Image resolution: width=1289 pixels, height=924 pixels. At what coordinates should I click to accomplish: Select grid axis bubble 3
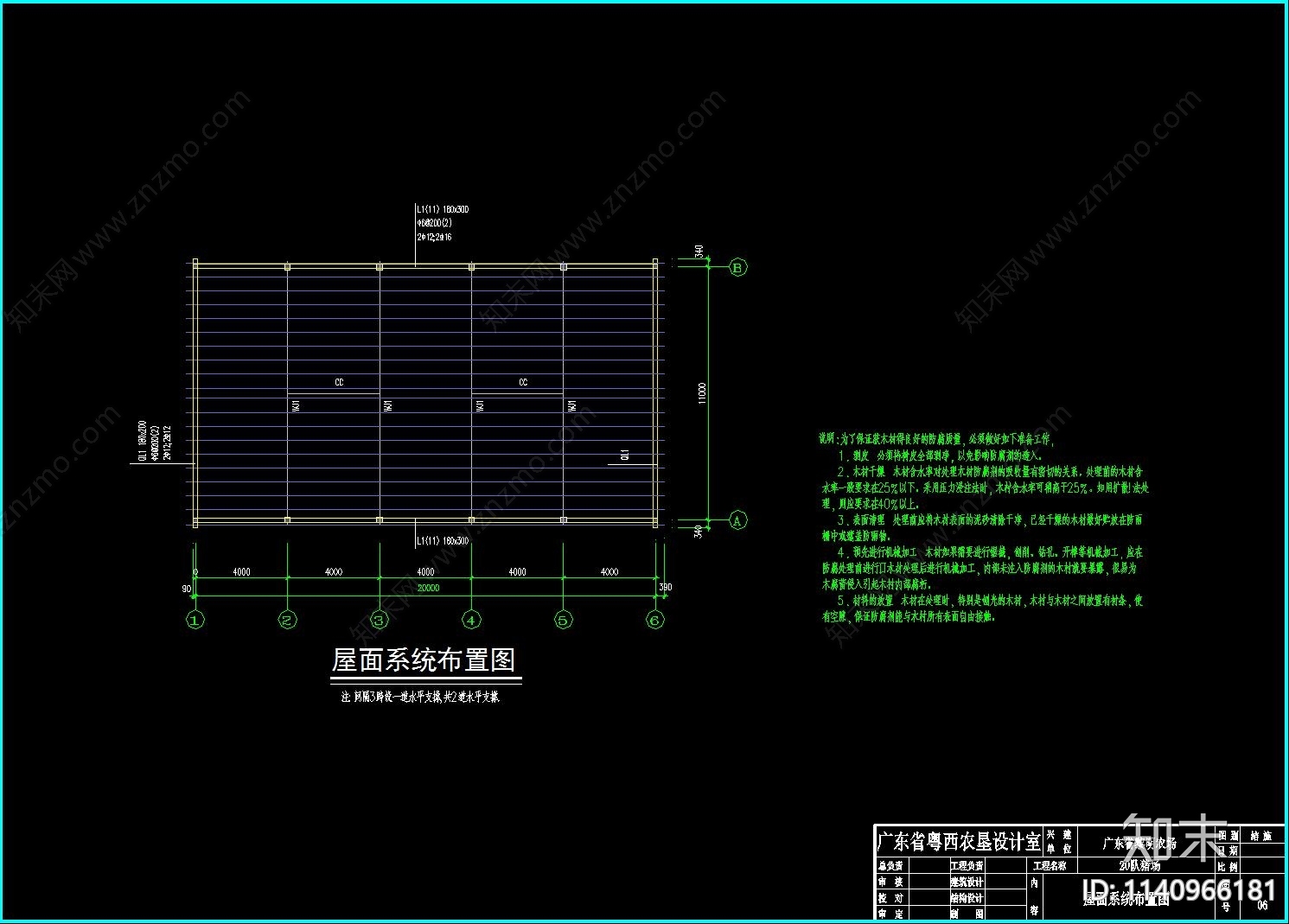click(380, 620)
